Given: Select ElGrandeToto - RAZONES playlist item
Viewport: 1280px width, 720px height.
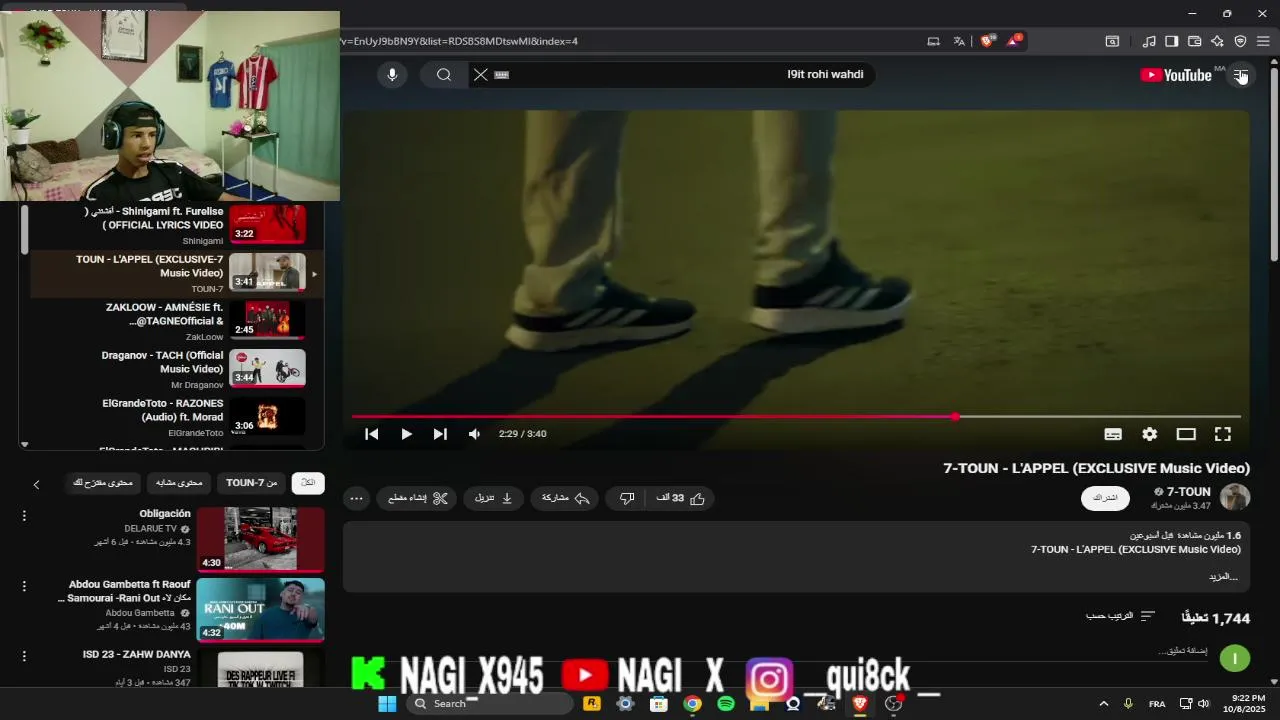Looking at the screenshot, I should pos(177,417).
